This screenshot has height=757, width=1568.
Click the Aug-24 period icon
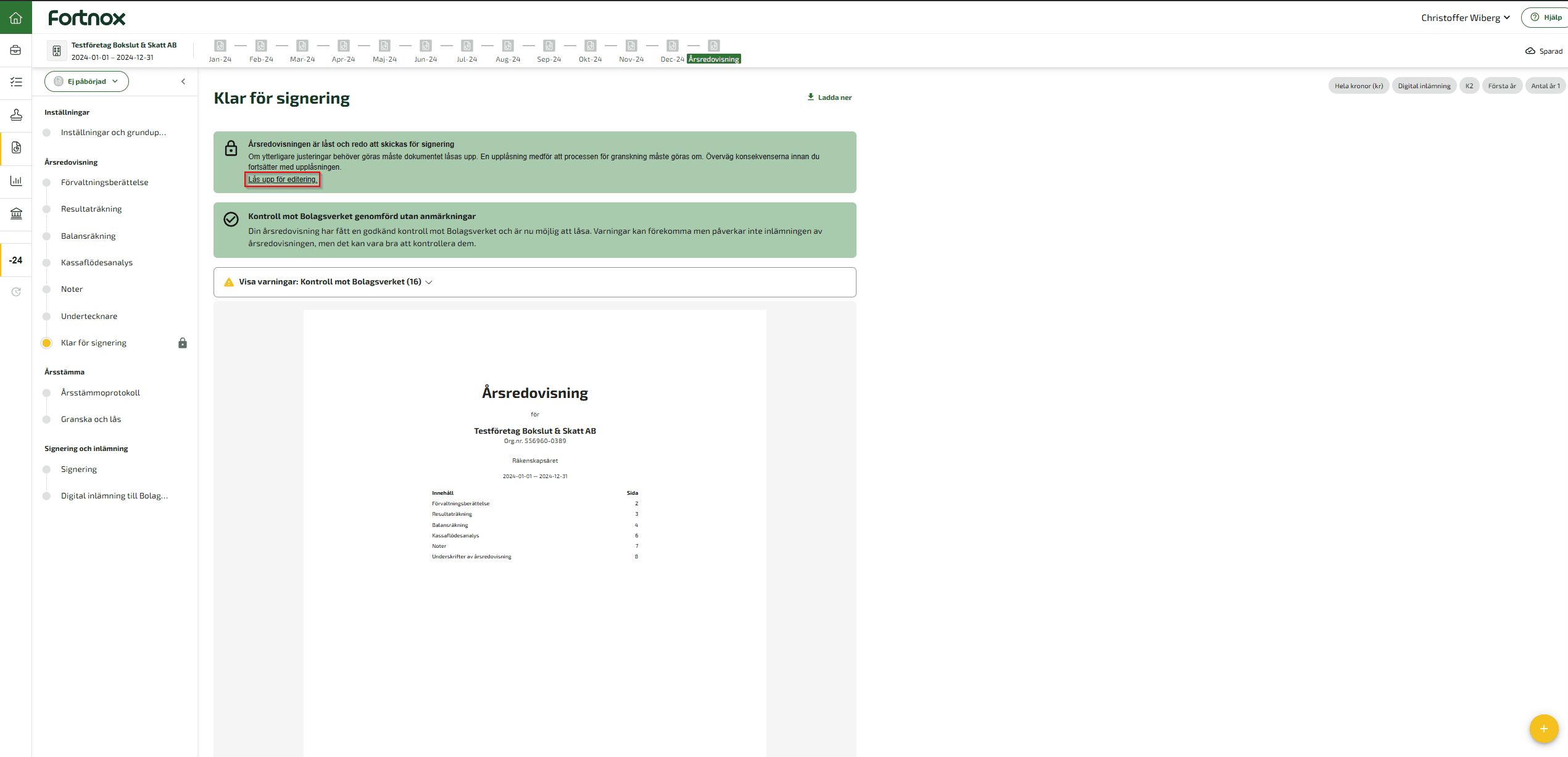pyautogui.click(x=508, y=46)
